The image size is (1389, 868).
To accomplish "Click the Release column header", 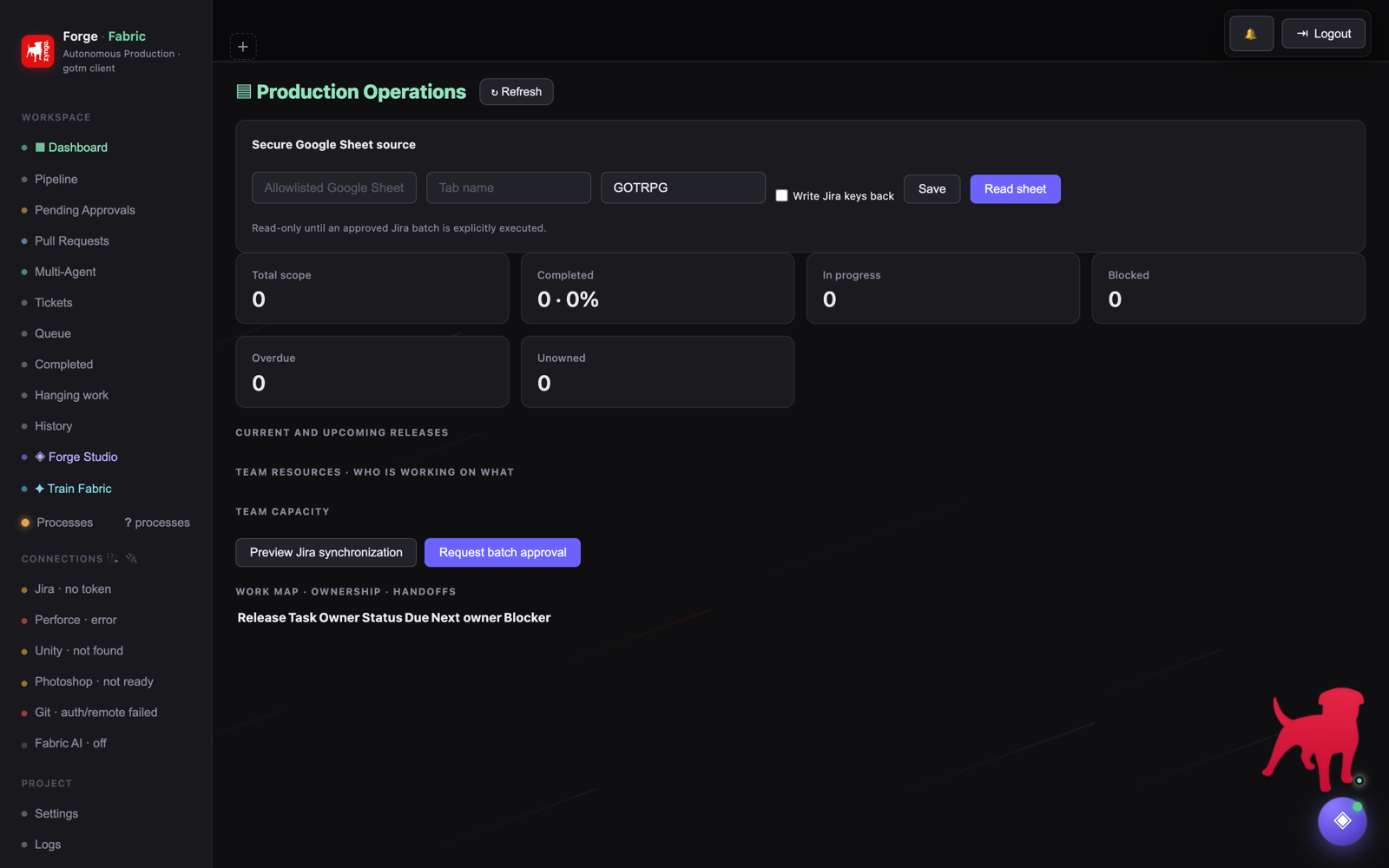I will pyautogui.click(x=262, y=618).
